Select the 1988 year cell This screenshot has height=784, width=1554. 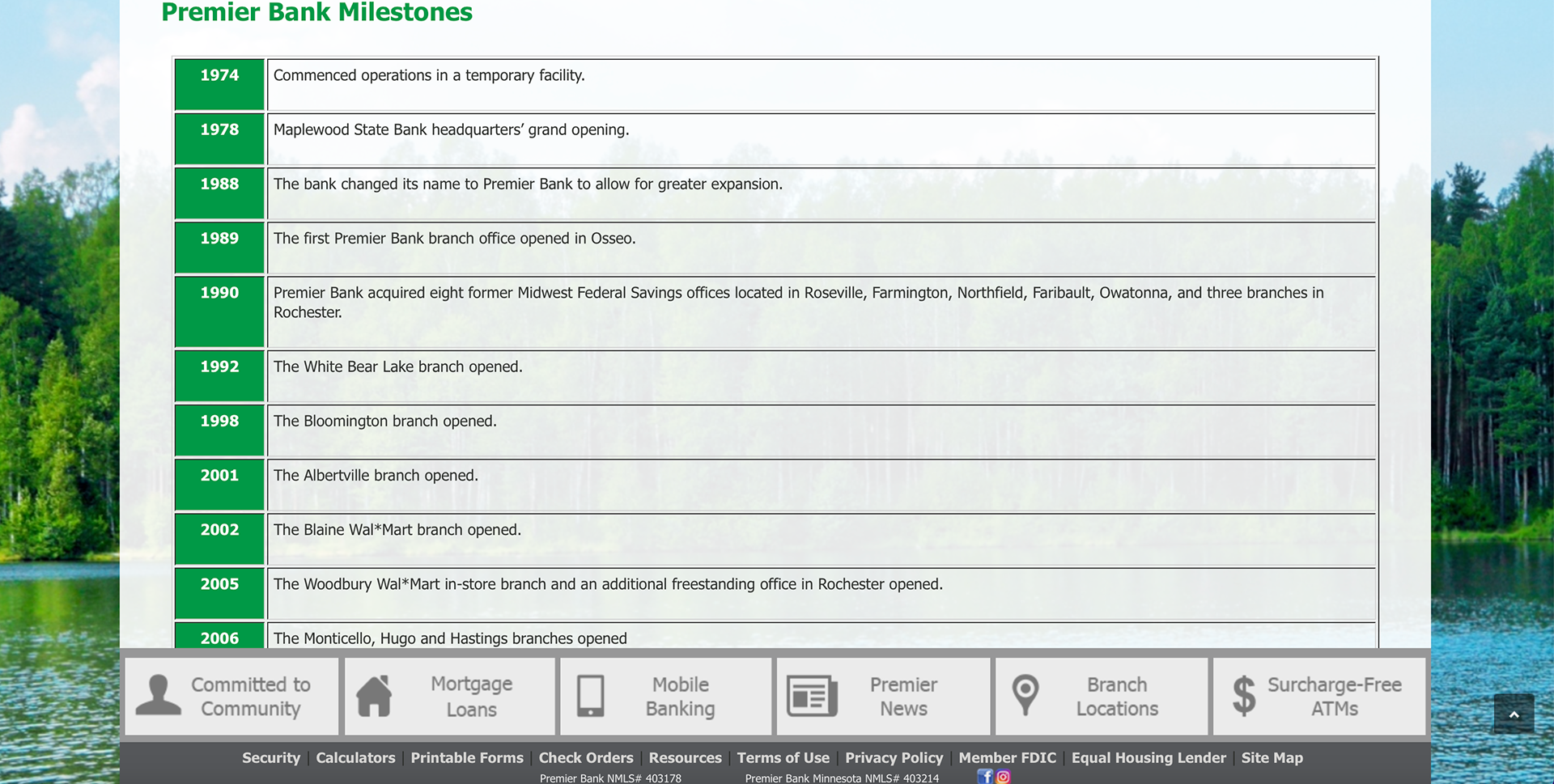219,193
